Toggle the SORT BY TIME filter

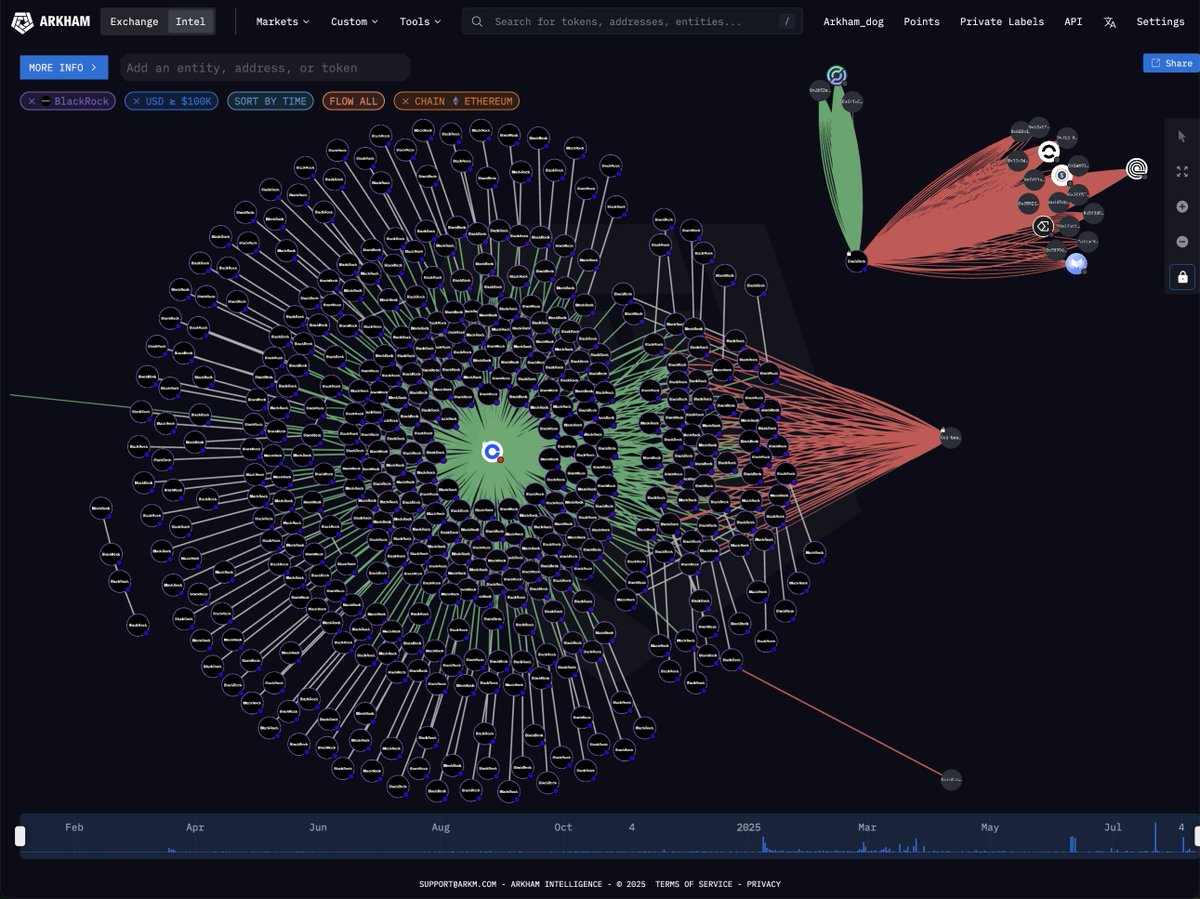(x=270, y=101)
